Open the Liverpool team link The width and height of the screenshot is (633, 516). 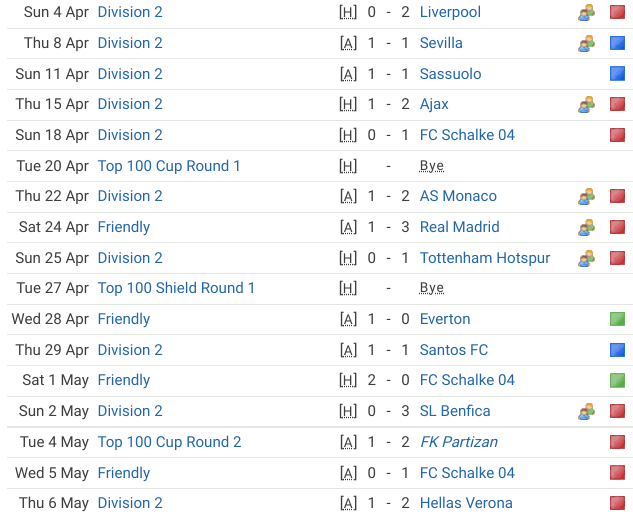click(x=450, y=12)
